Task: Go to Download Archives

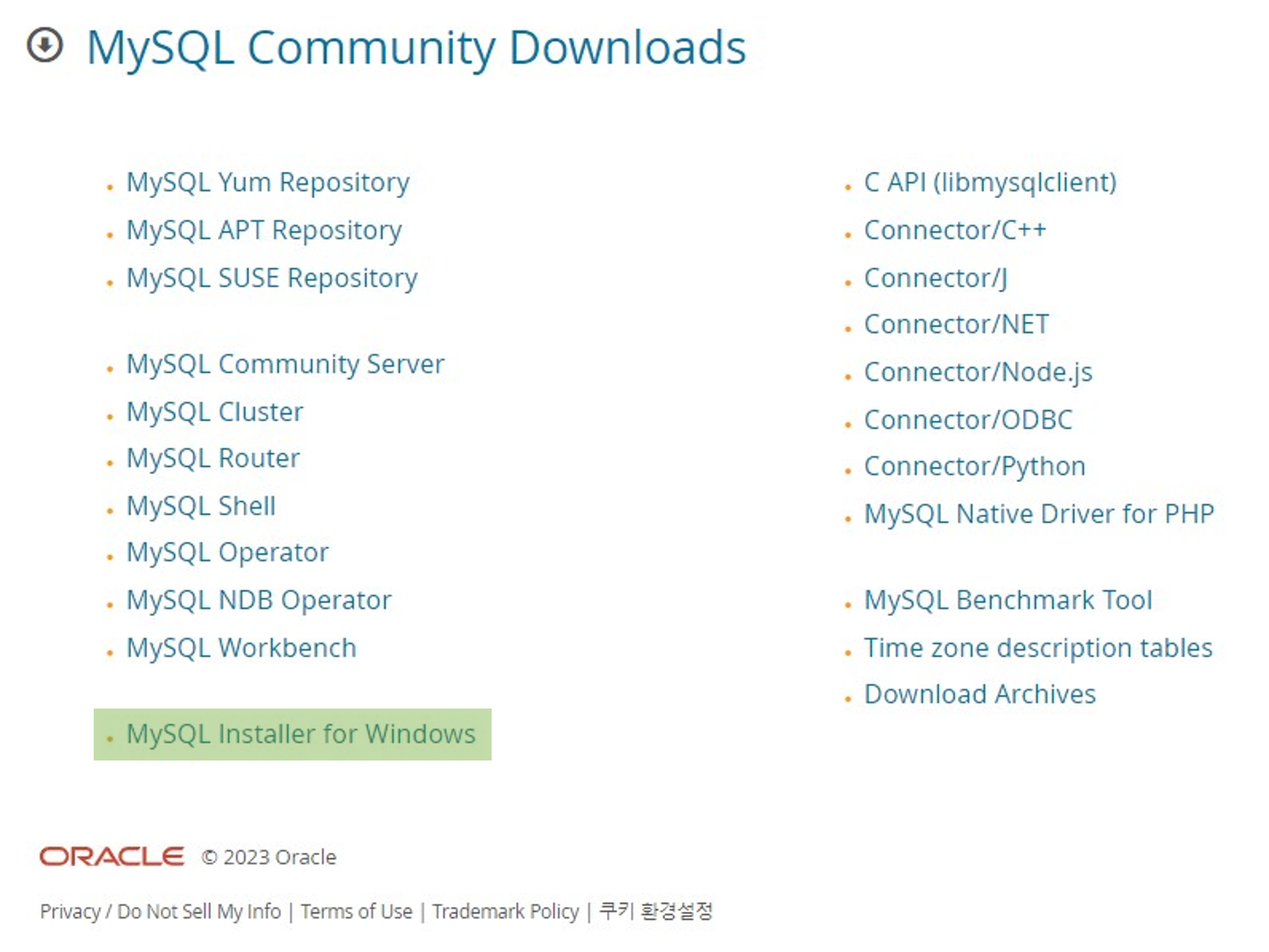Action: 980,694
